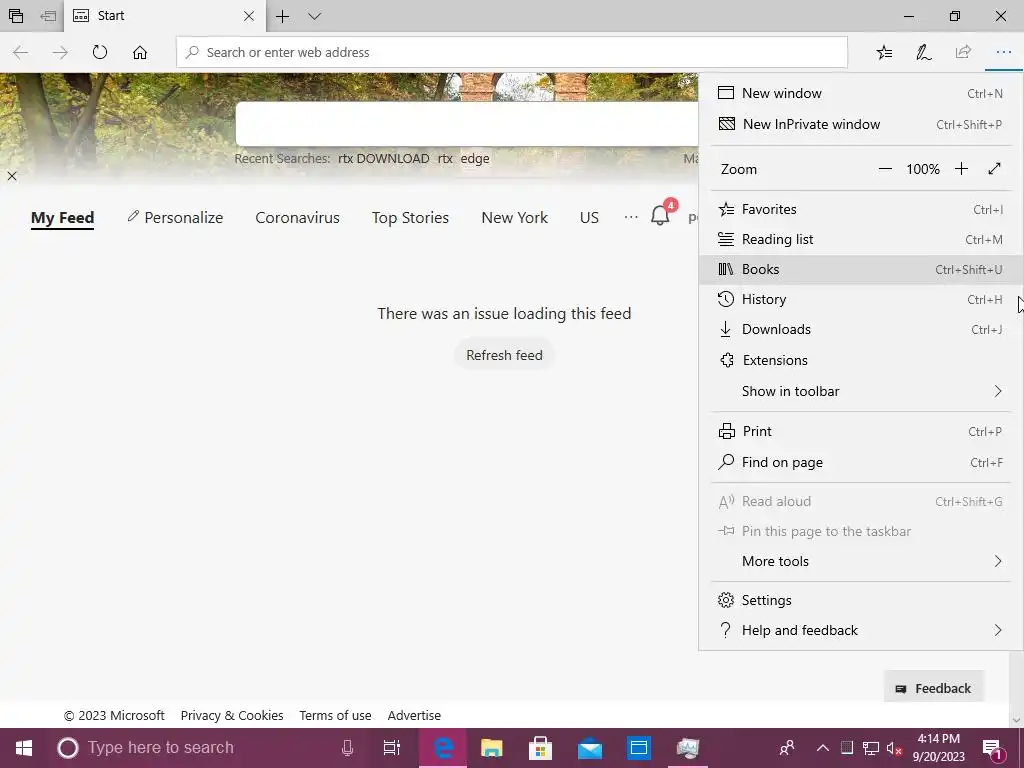Open Settings from the menu
1024x768 pixels.
(861, 600)
